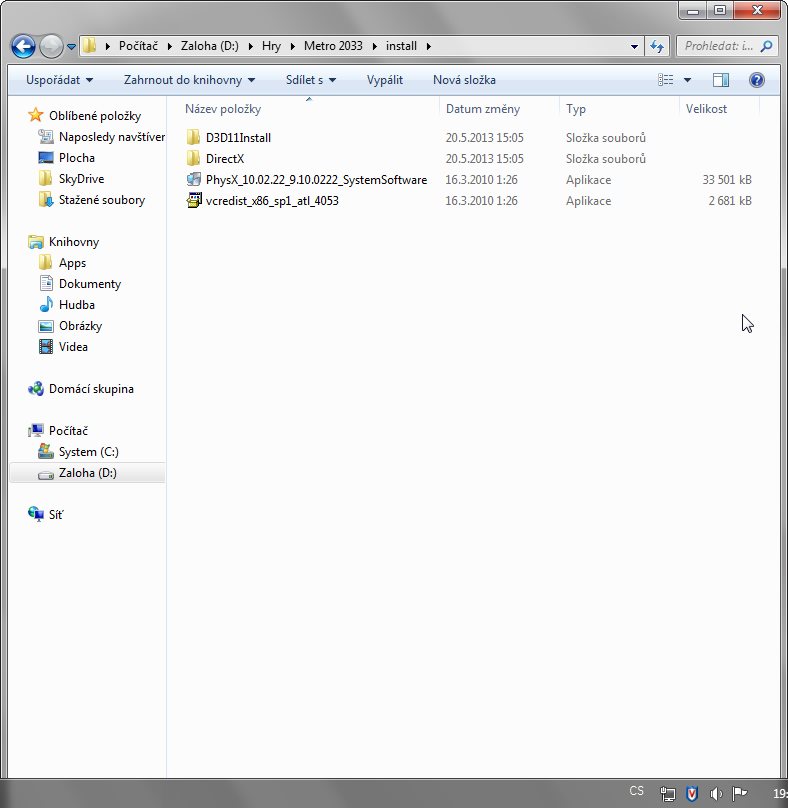Expand the Zahrnout do knihovny dropdown
Screen dimensions: 788x808
point(189,80)
